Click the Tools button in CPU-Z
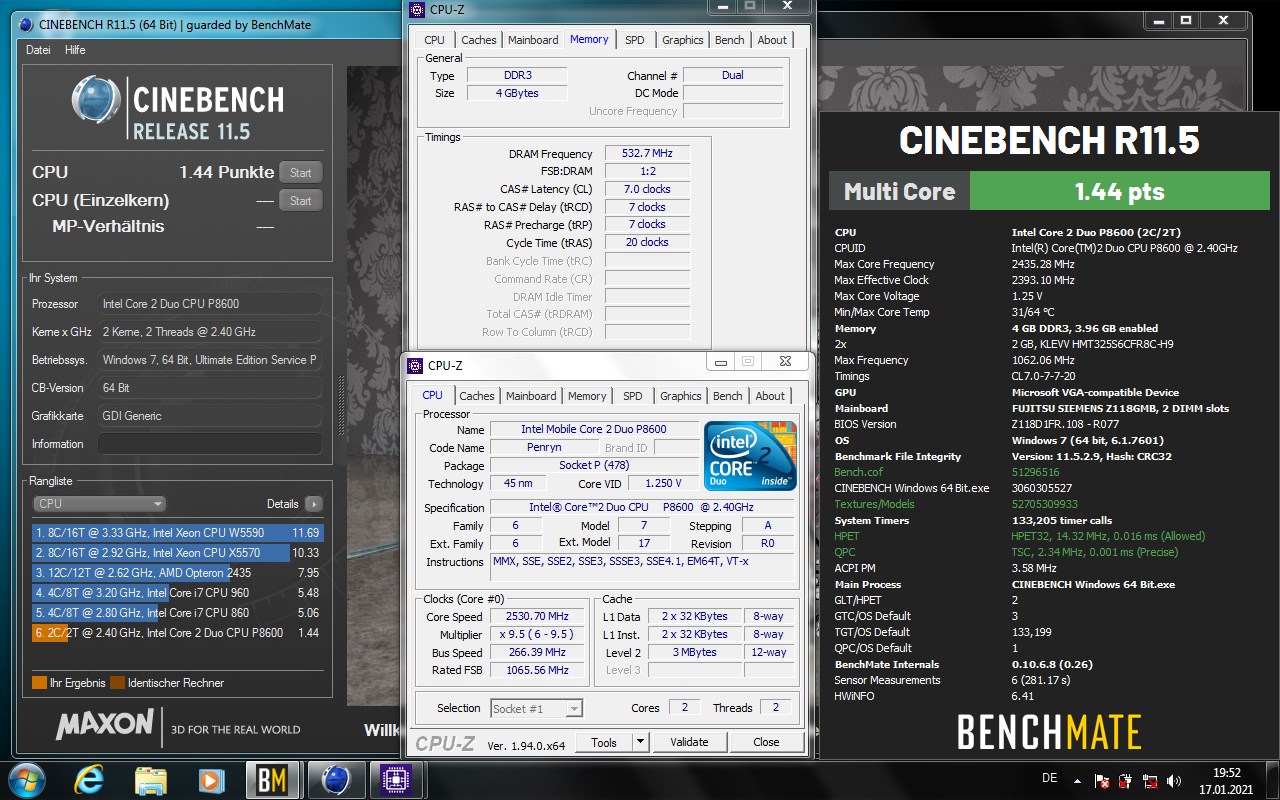Screen dimensions: 1280x800 coord(604,742)
